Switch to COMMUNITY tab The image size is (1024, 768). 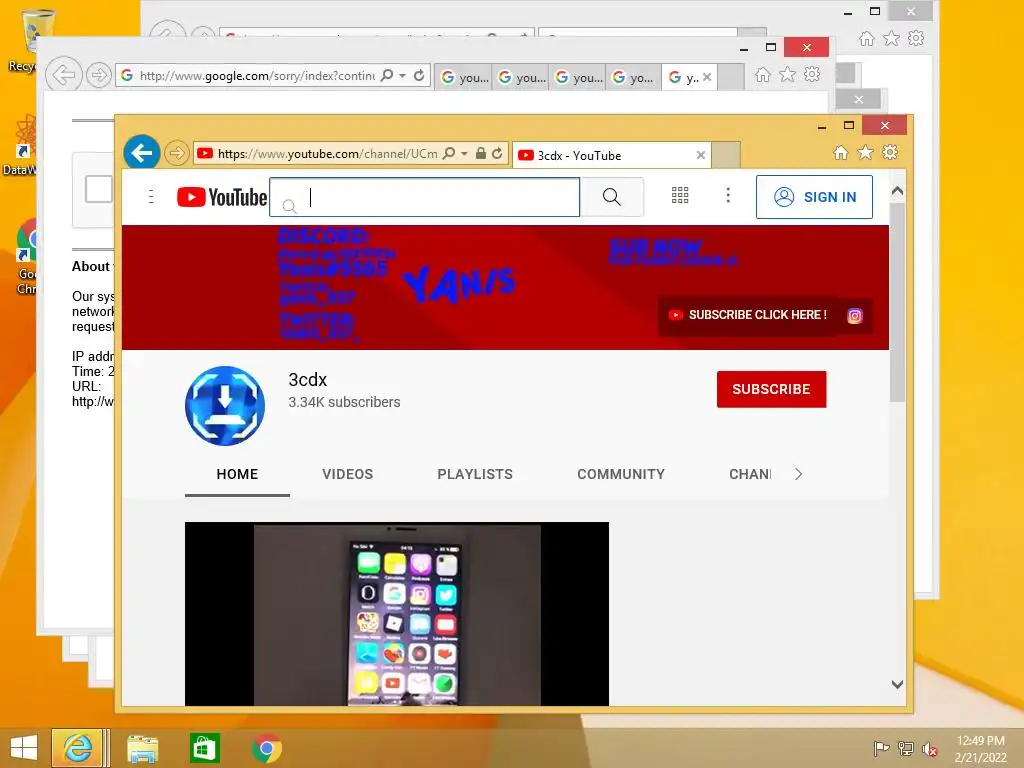point(621,474)
